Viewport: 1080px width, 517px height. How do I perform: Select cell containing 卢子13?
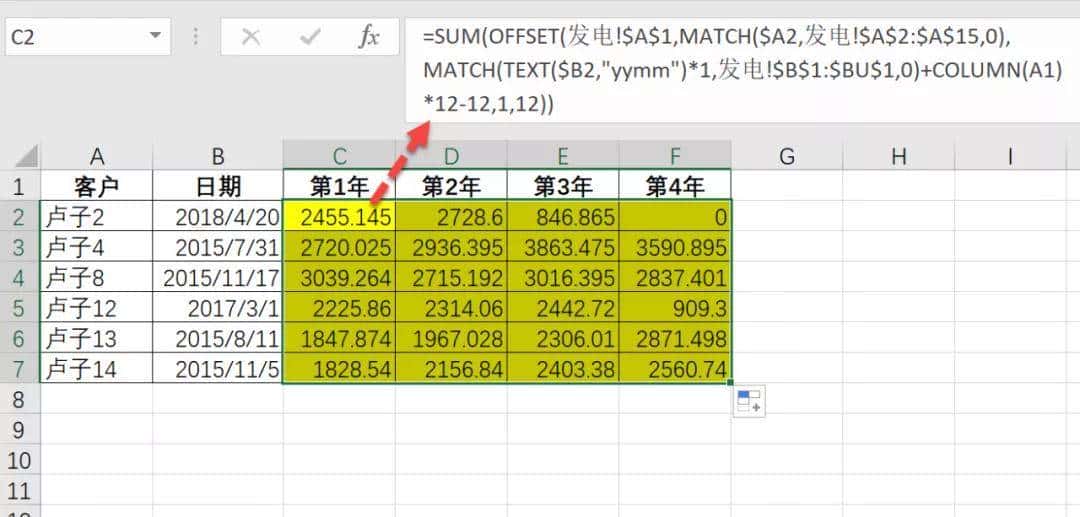pos(96,338)
